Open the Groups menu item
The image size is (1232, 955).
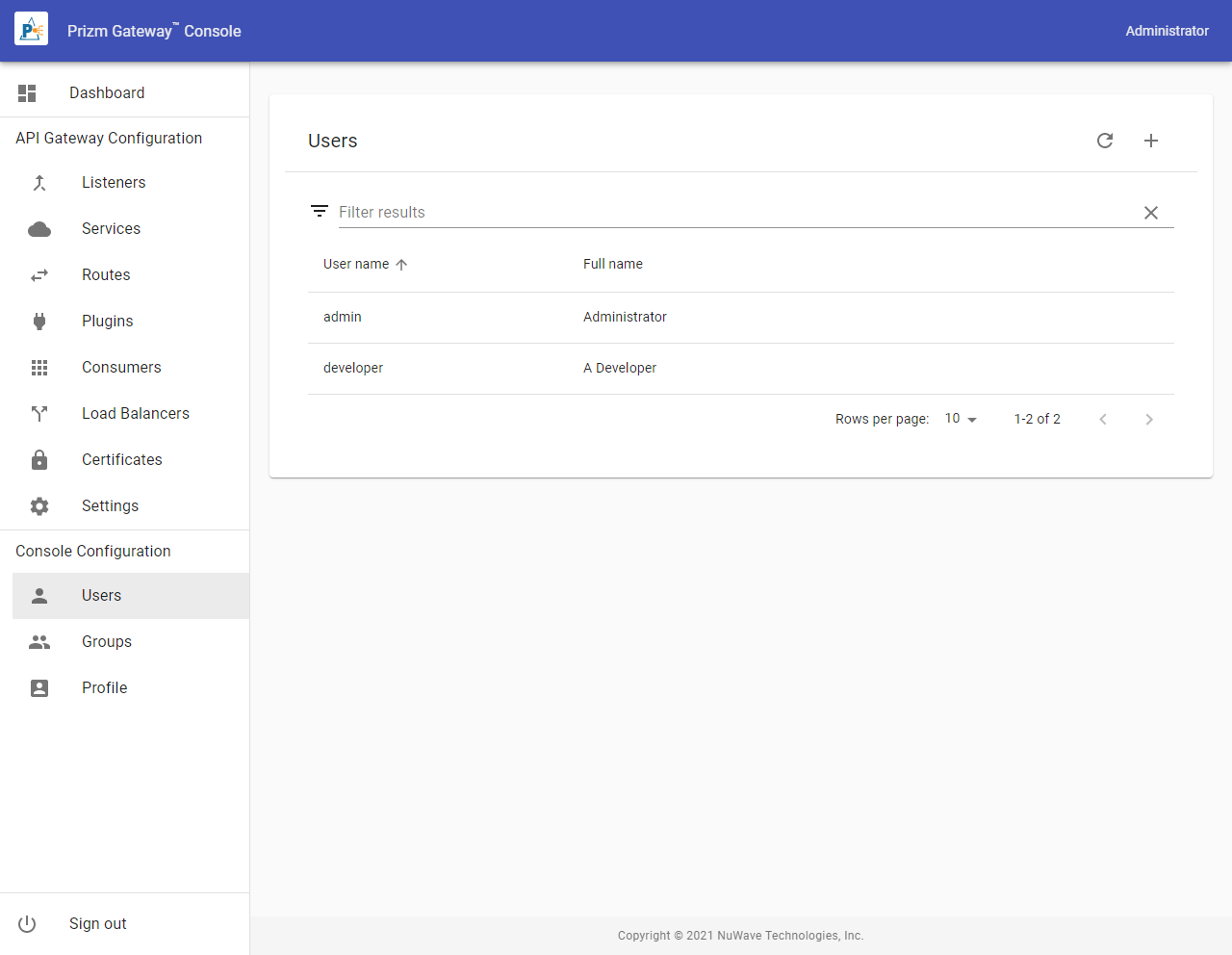click(107, 642)
